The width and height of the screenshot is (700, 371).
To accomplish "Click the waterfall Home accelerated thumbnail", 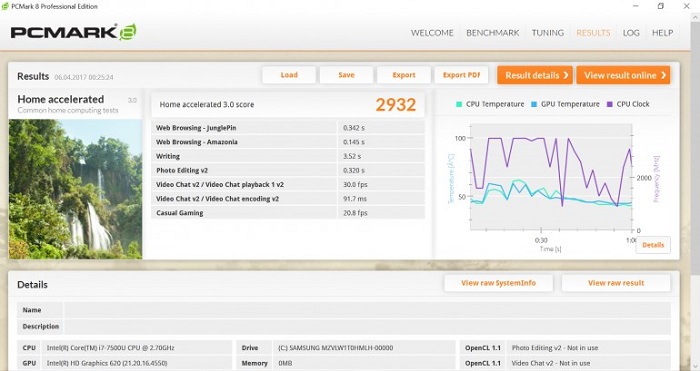I will click(75, 189).
